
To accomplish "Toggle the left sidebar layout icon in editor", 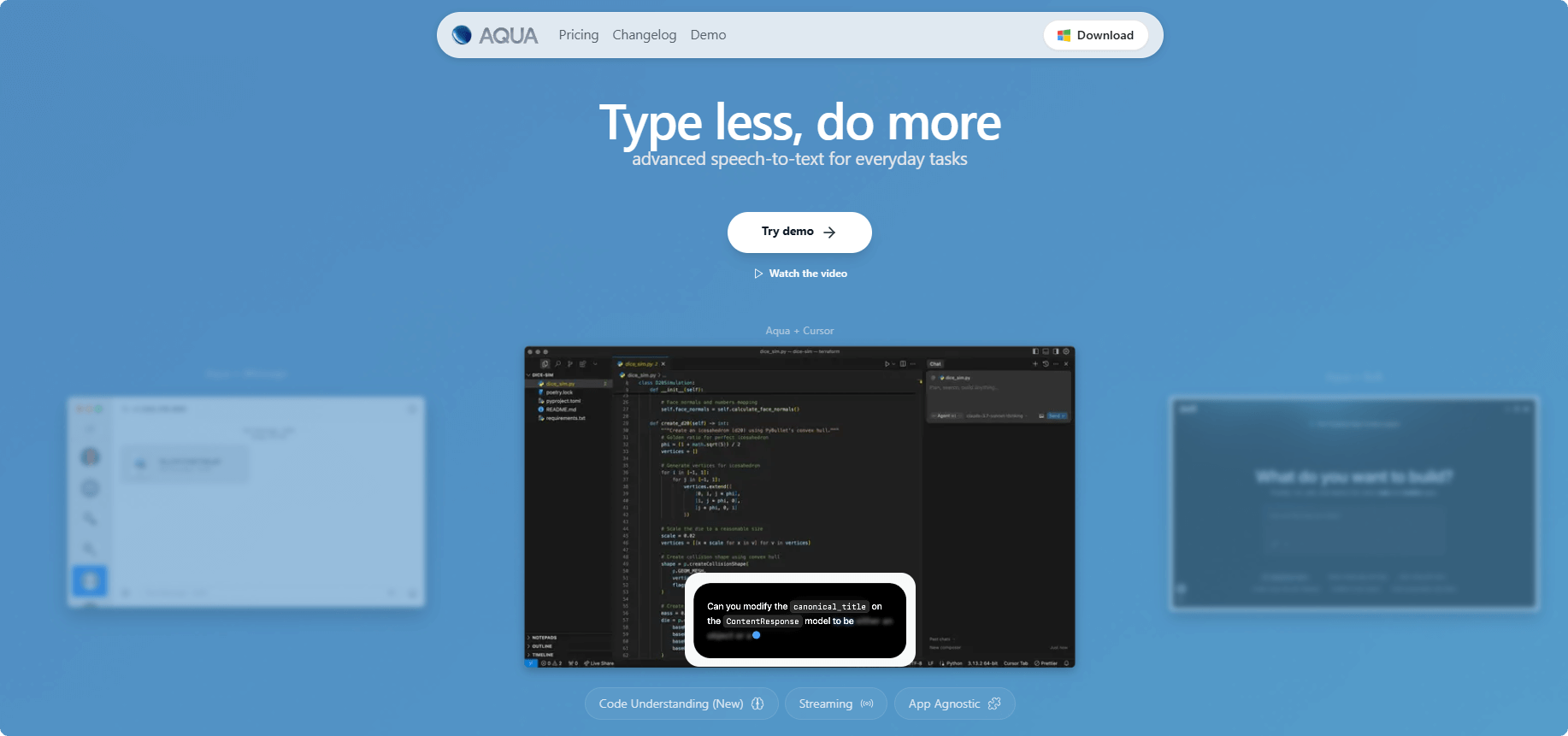I will tap(1035, 351).
